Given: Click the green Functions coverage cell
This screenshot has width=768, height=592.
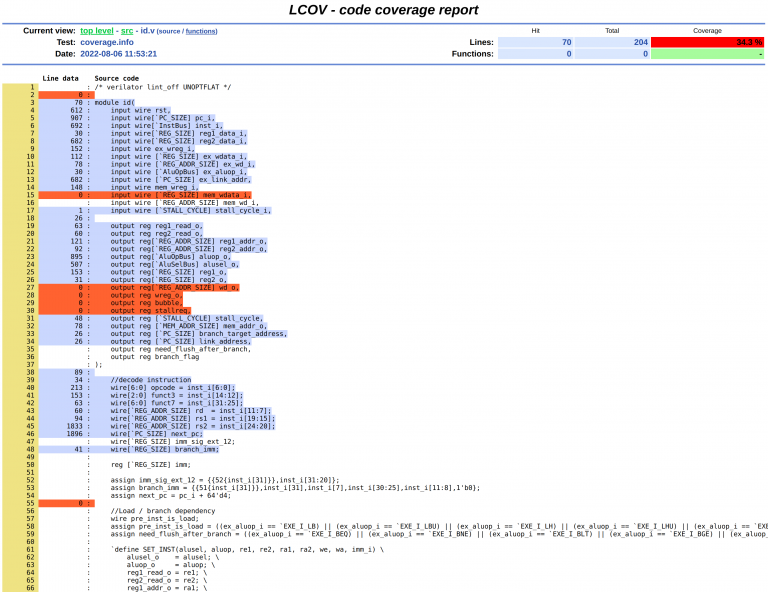Looking at the screenshot, I should 707,54.
